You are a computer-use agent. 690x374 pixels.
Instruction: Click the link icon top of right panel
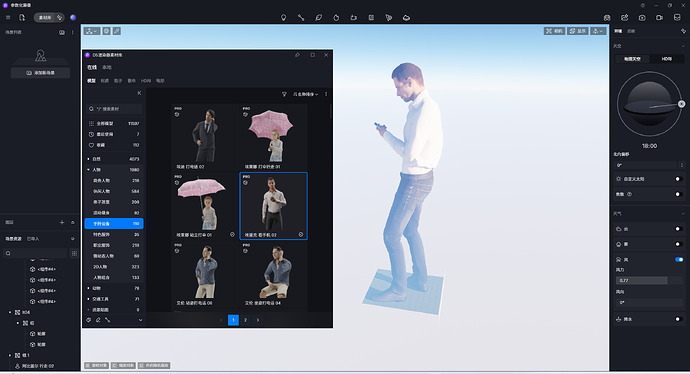click(x=683, y=31)
